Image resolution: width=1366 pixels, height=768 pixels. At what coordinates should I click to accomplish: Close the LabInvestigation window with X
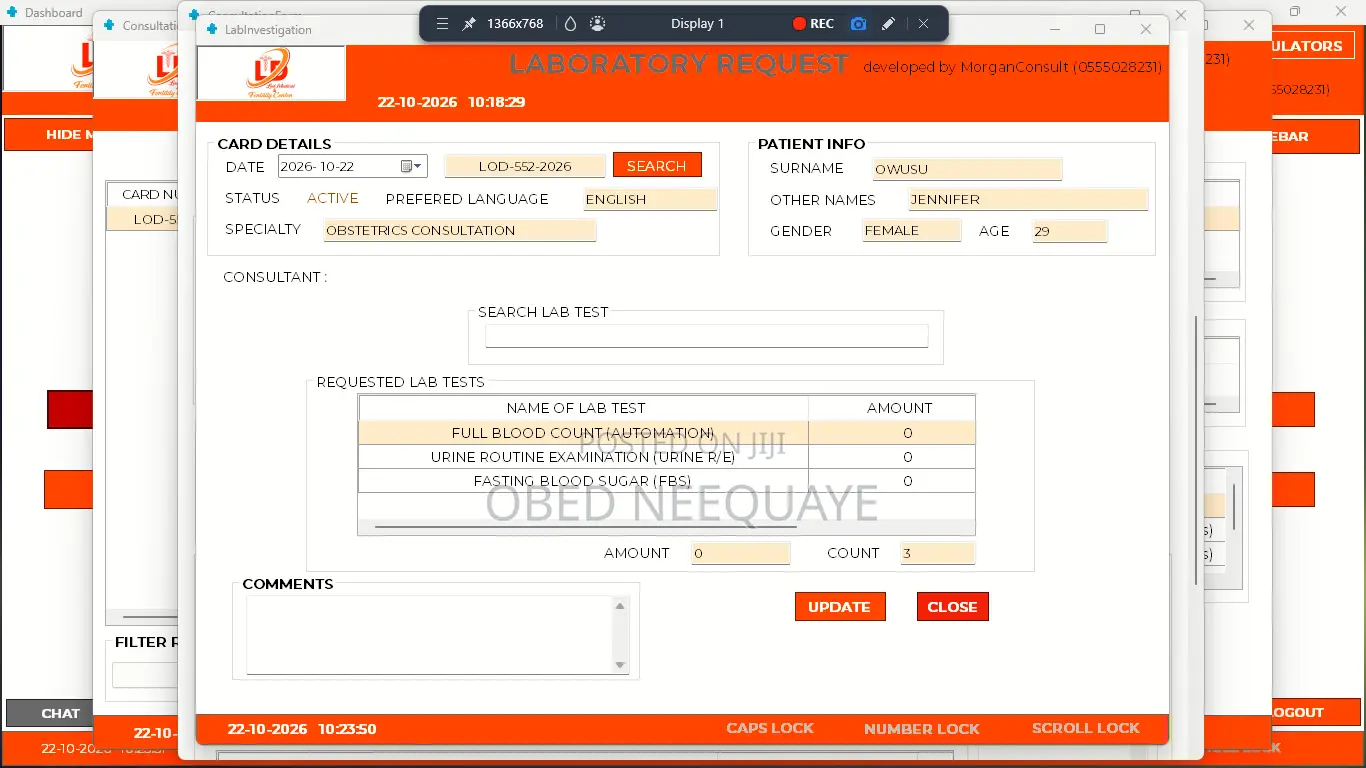coord(1146,29)
